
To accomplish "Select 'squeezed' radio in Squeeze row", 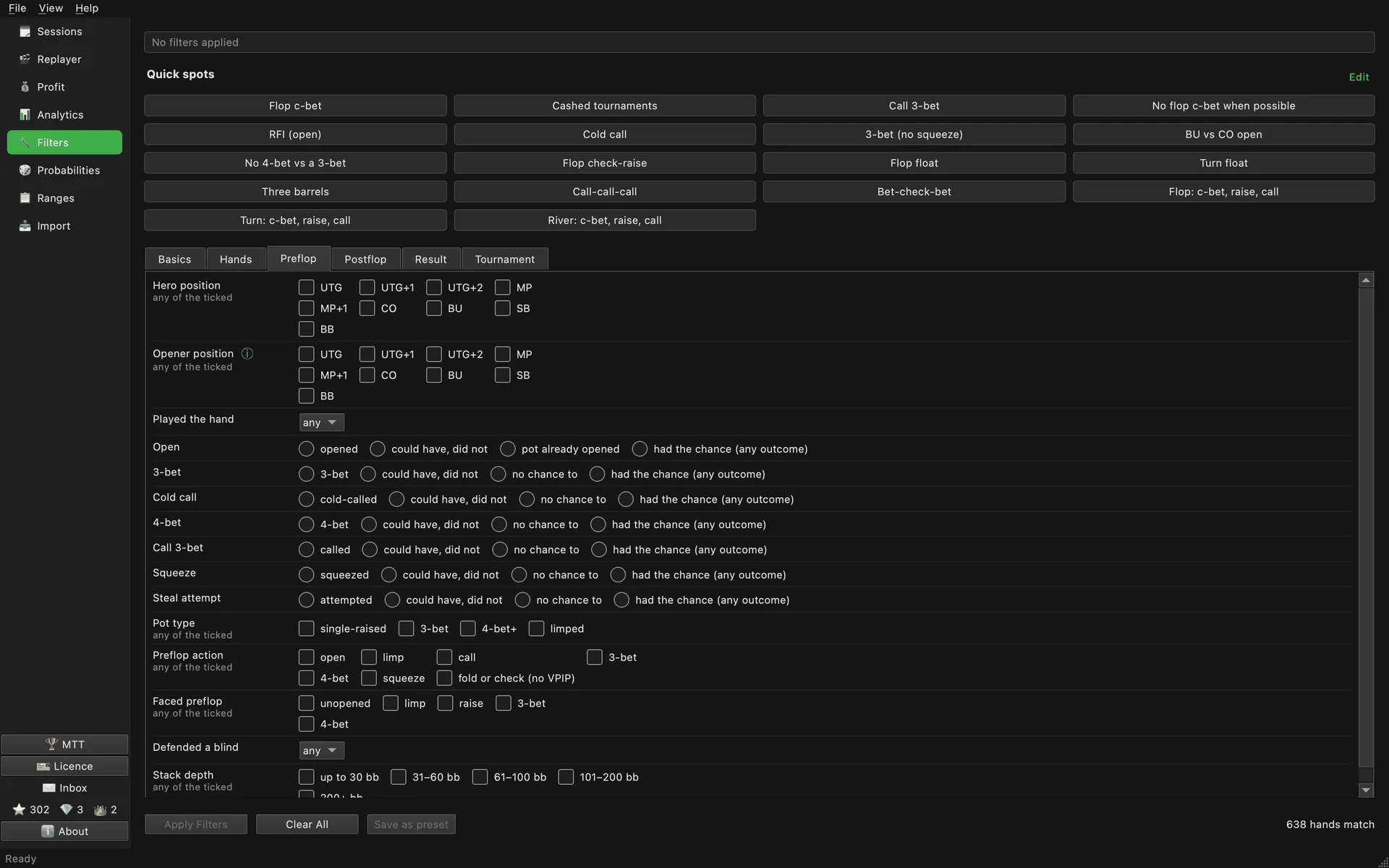I will tap(307, 575).
